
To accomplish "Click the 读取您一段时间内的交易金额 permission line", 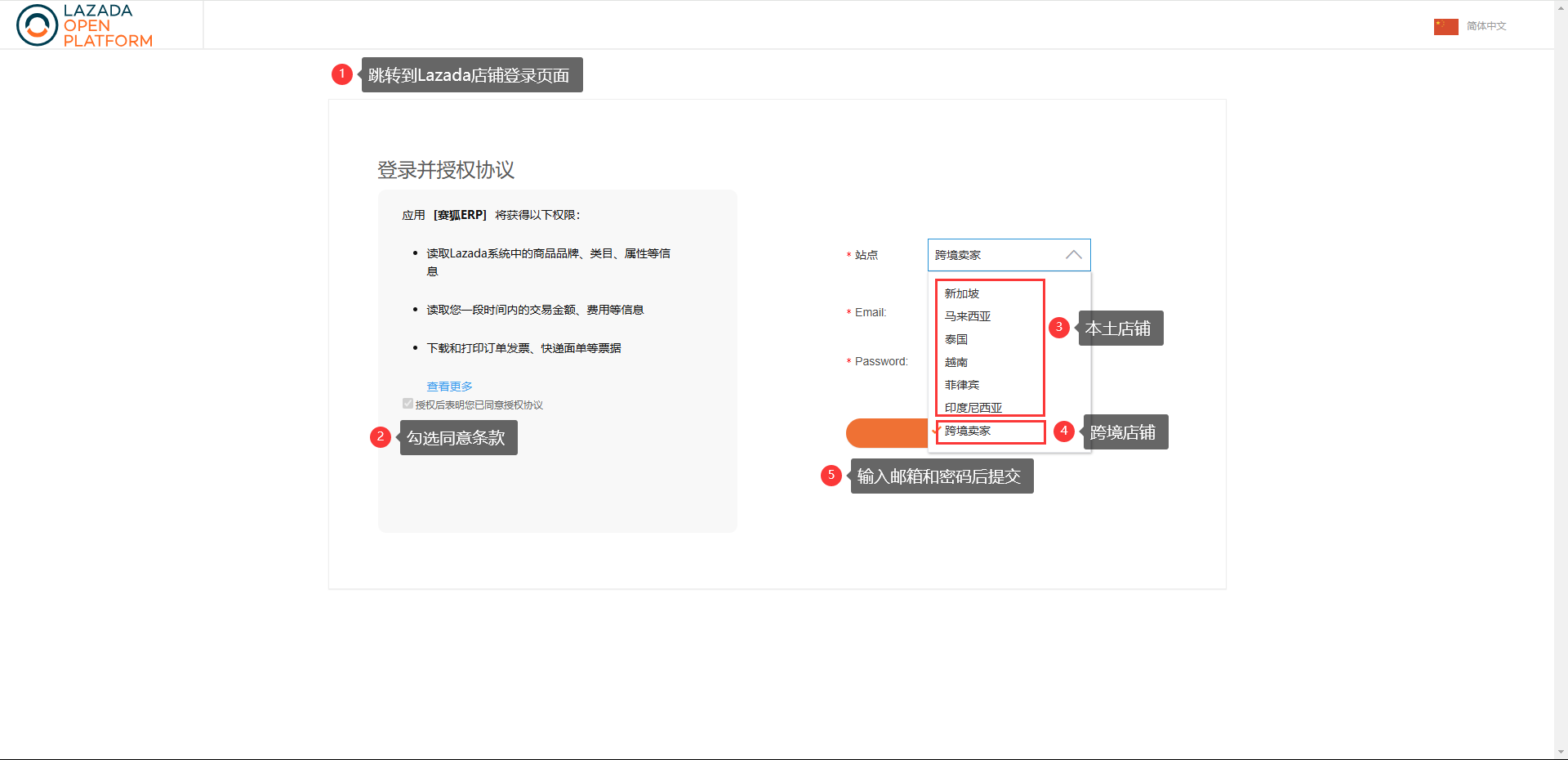I will [x=535, y=310].
